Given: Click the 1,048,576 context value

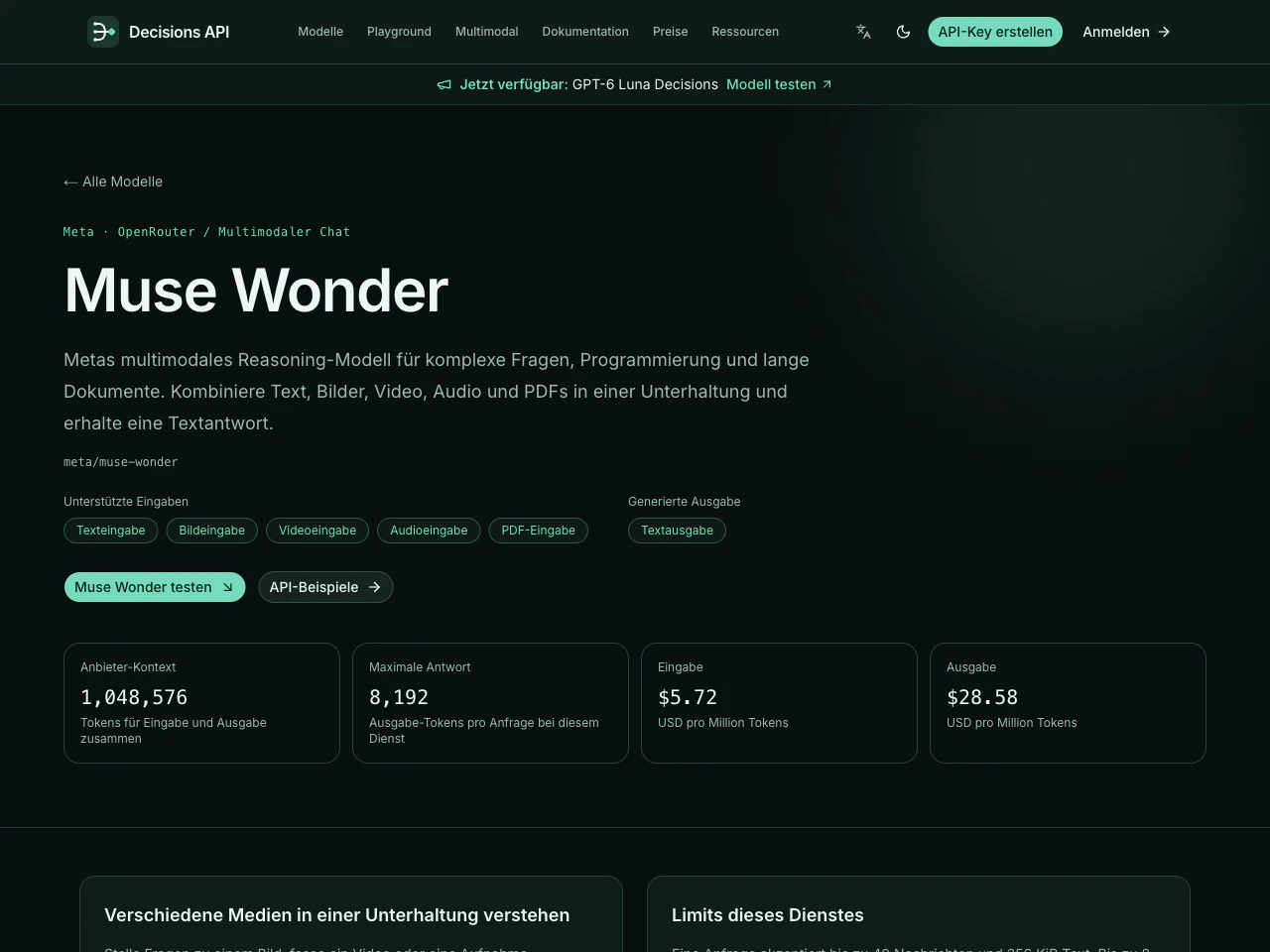Looking at the screenshot, I should click(134, 697).
